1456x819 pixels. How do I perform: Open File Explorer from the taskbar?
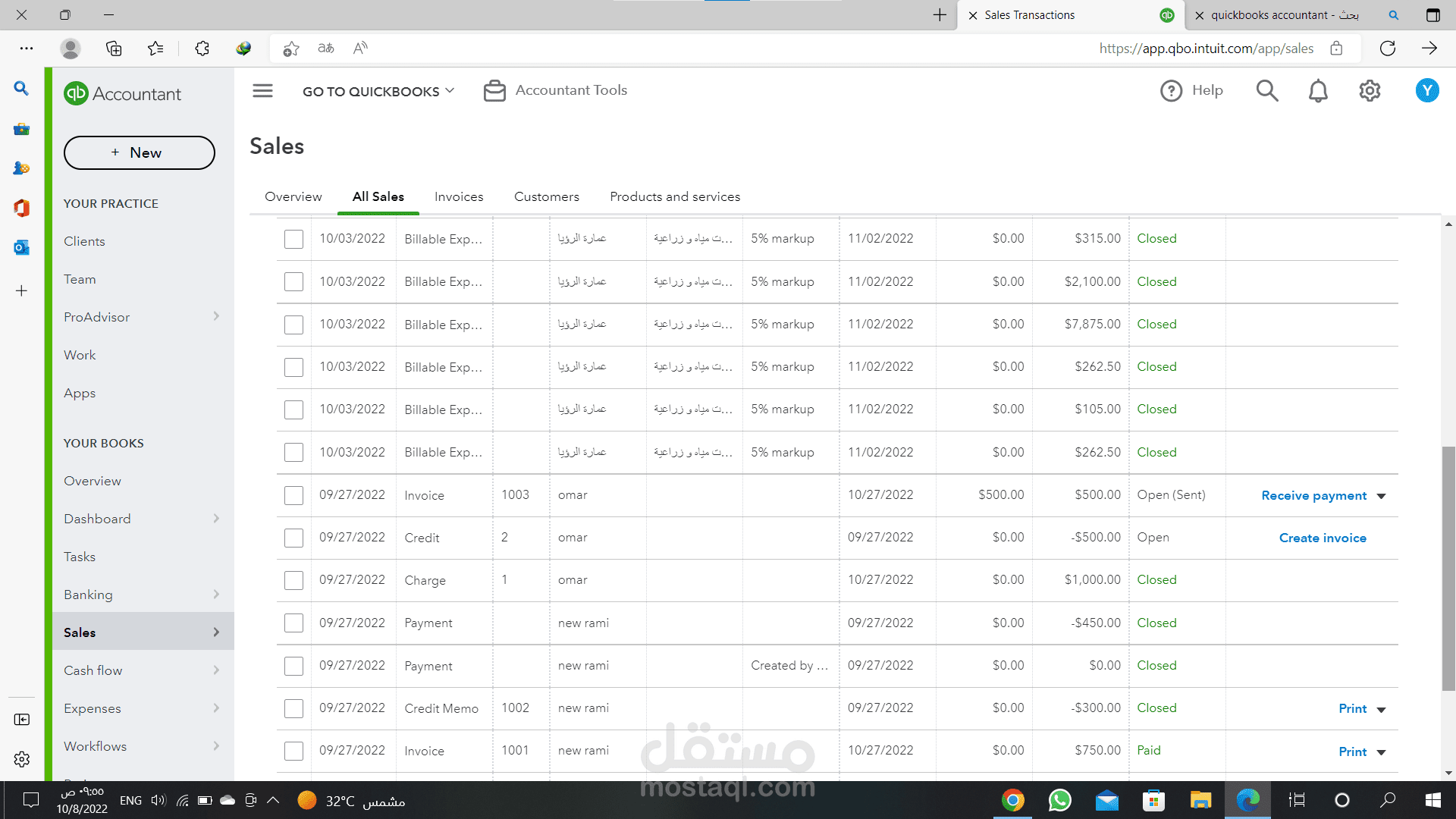[1200, 800]
